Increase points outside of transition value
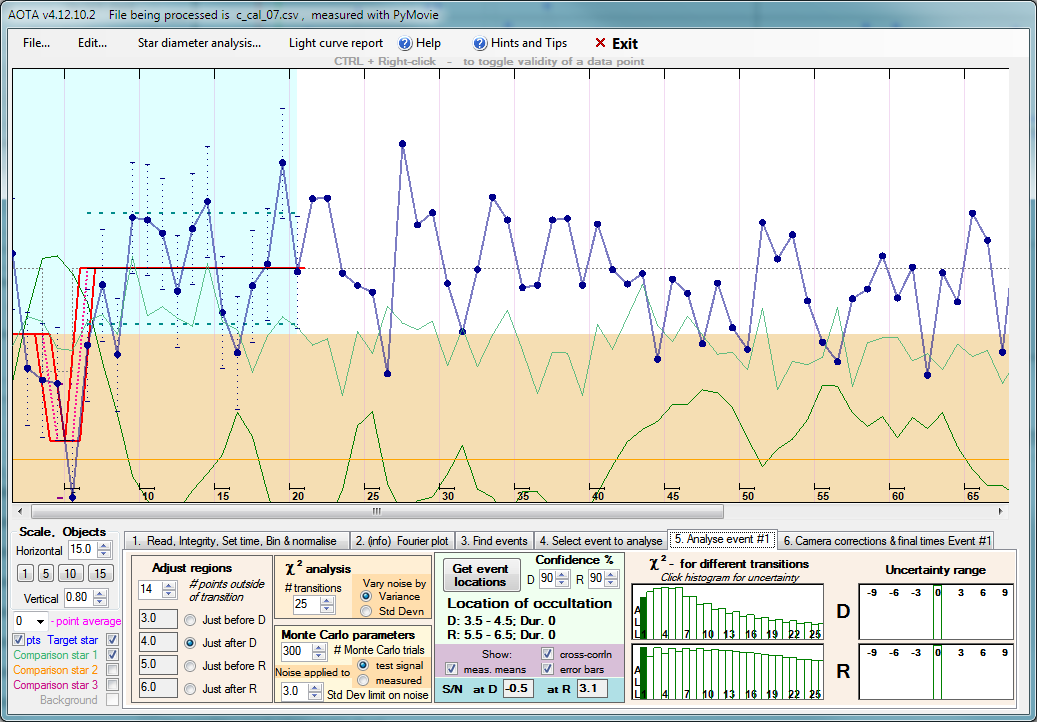This screenshot has height=722, width=1037. click(169, 586)
